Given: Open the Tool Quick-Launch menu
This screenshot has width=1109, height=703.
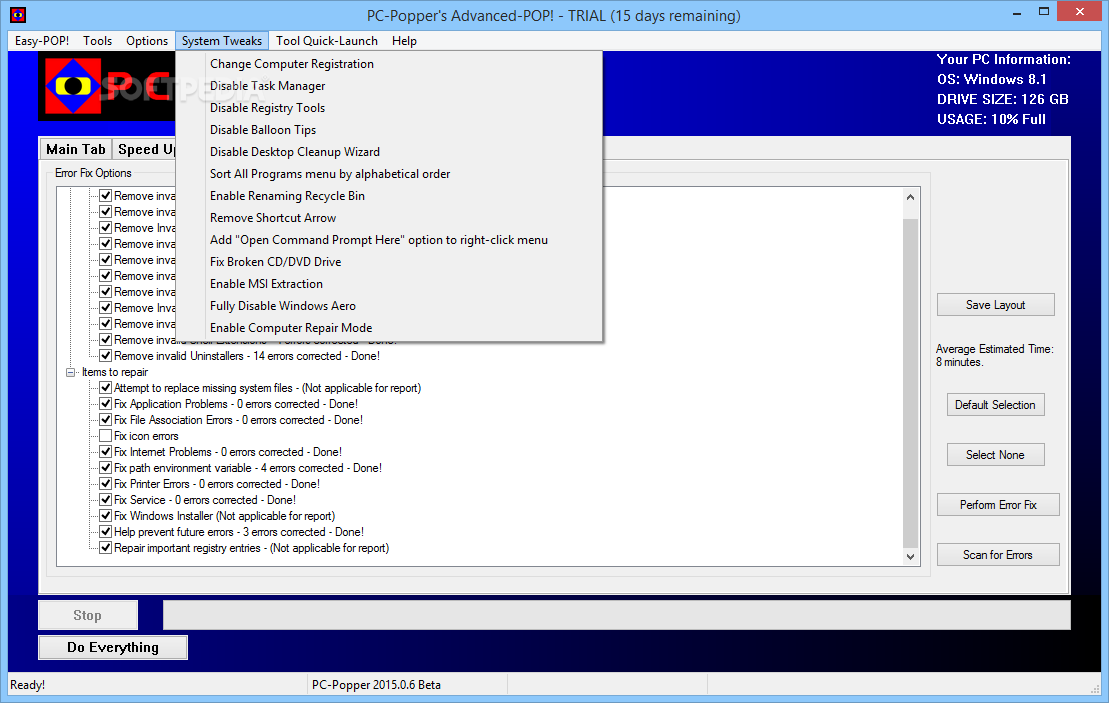Looking at the screenshot, I should pos(327,41).
